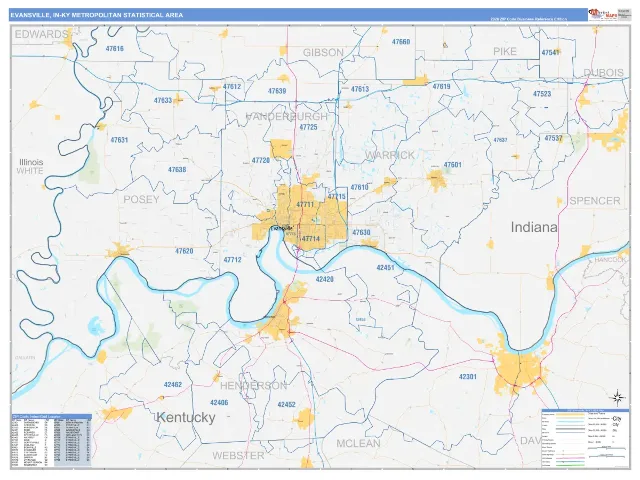Screen dimensions: 640x480
Task: Click the Indiana state label
Action: 534,227
